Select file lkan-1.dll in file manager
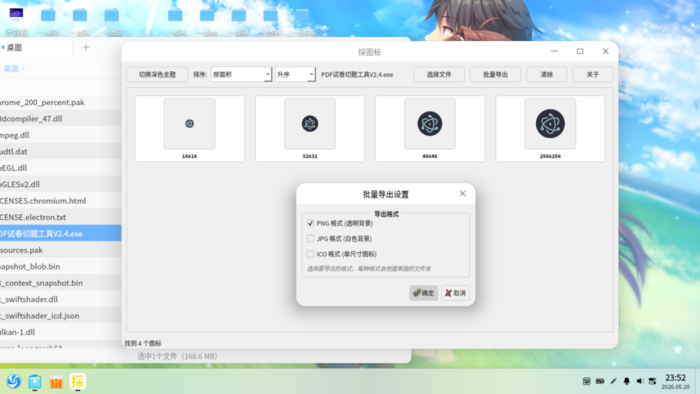This screenshot has height=394, width=700. tap(60, 332)
